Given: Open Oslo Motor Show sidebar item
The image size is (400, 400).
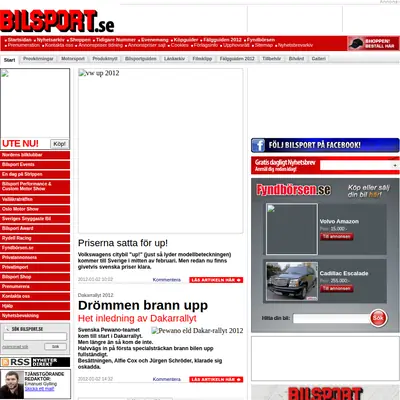Looking at the screenshot, I should (35, 209).
